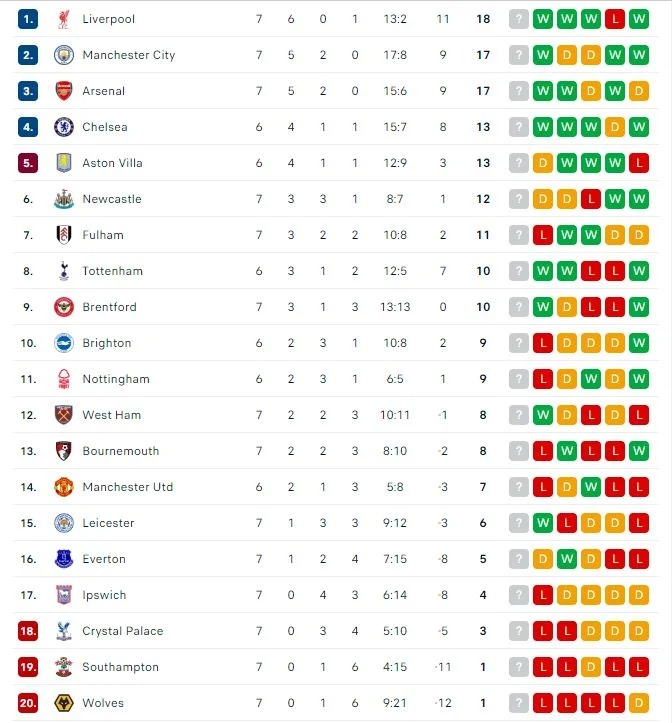Click the position 18 relegation rank badge
This screenshot has height=723, width=672.
[x=28, y=631]
